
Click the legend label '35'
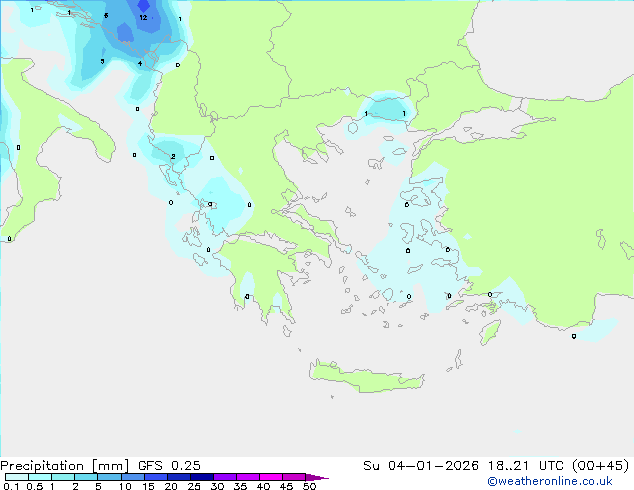[x=240, y=486]
